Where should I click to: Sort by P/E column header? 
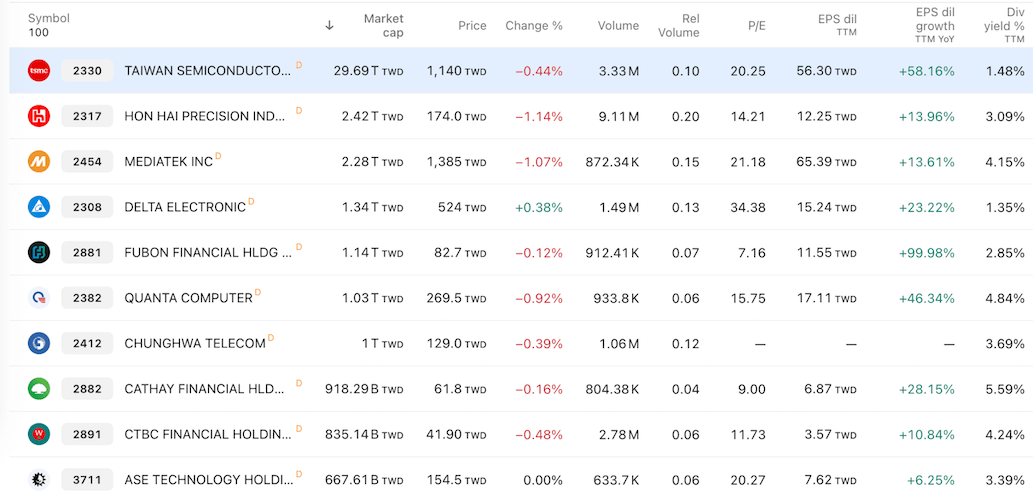755,26
